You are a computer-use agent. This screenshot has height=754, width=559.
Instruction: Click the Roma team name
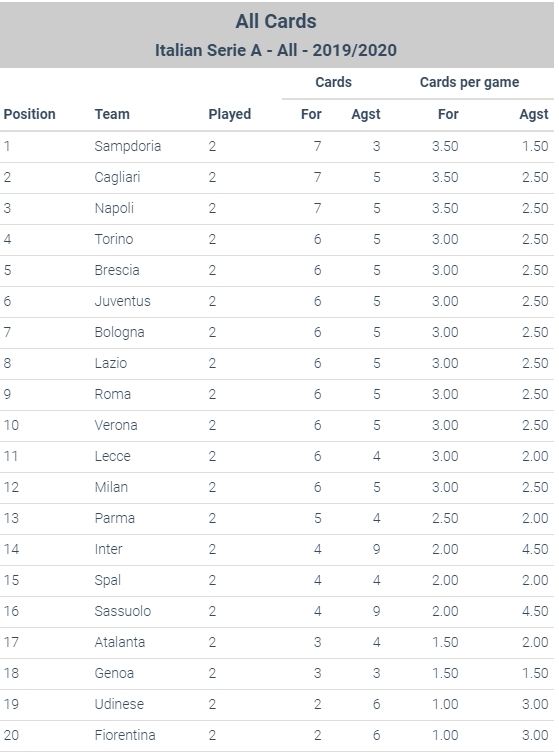113,394
